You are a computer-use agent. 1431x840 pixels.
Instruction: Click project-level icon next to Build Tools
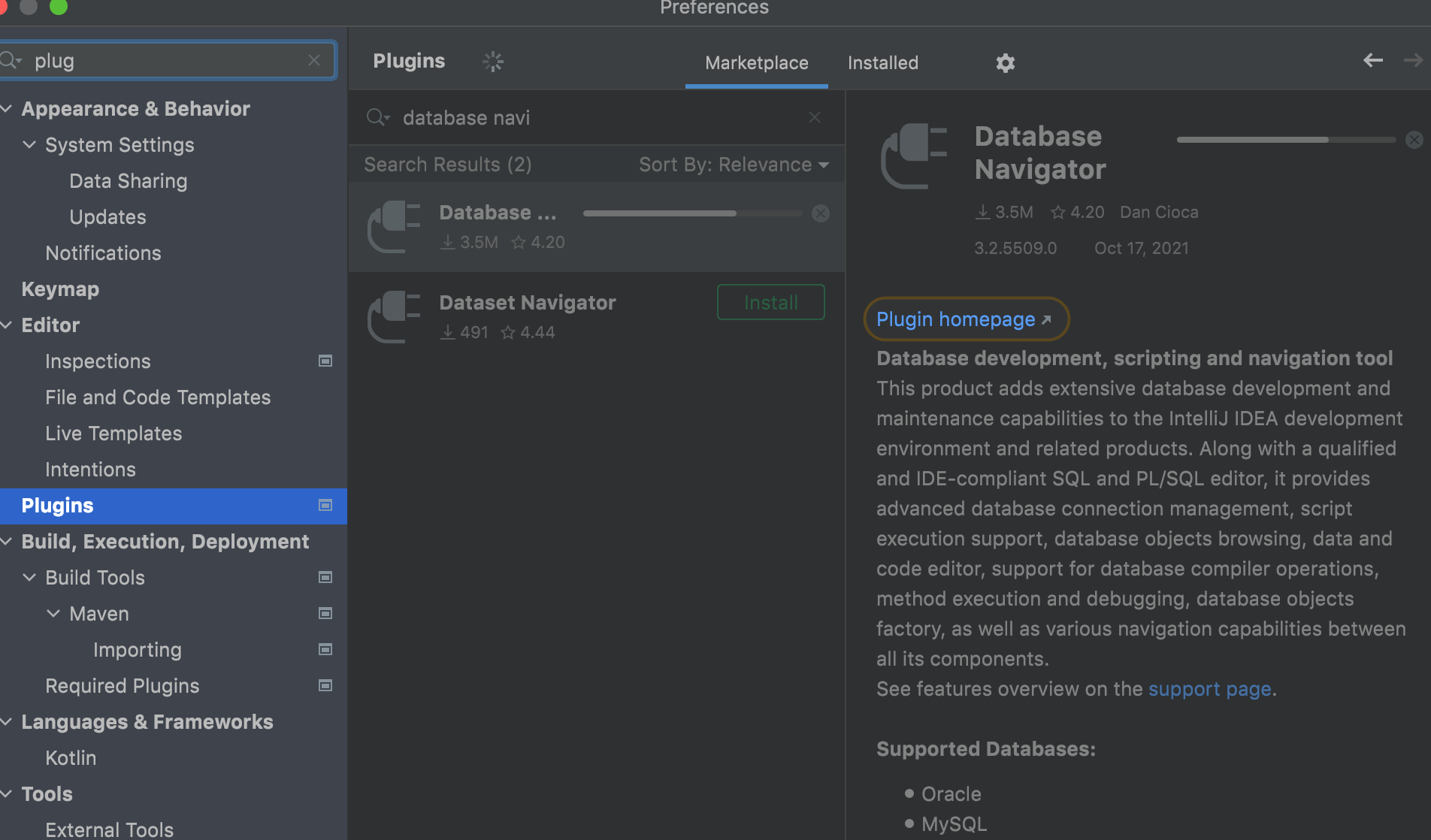[325, 578]
